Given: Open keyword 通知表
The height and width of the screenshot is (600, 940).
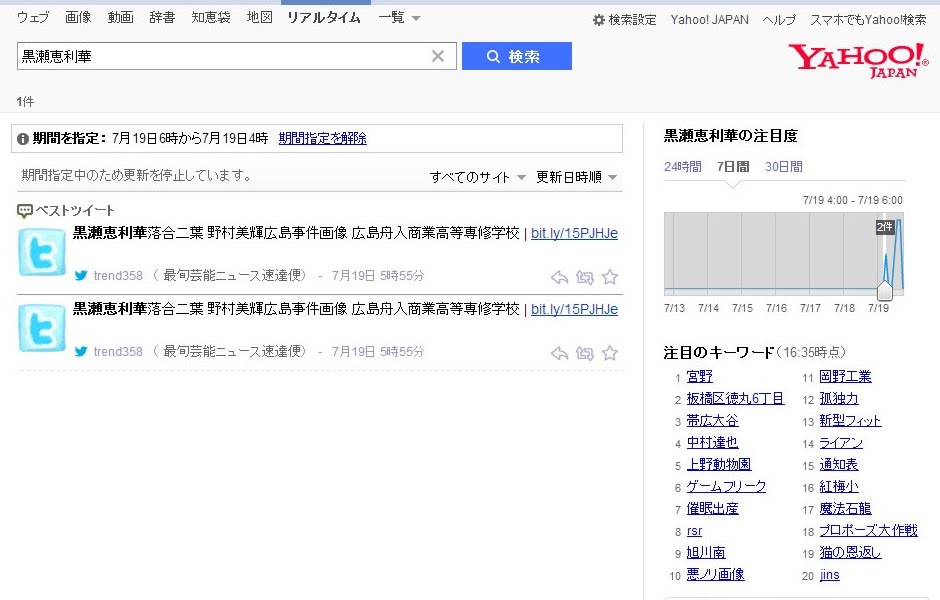Looking at the screenshot, I should [x=839, y=465].
